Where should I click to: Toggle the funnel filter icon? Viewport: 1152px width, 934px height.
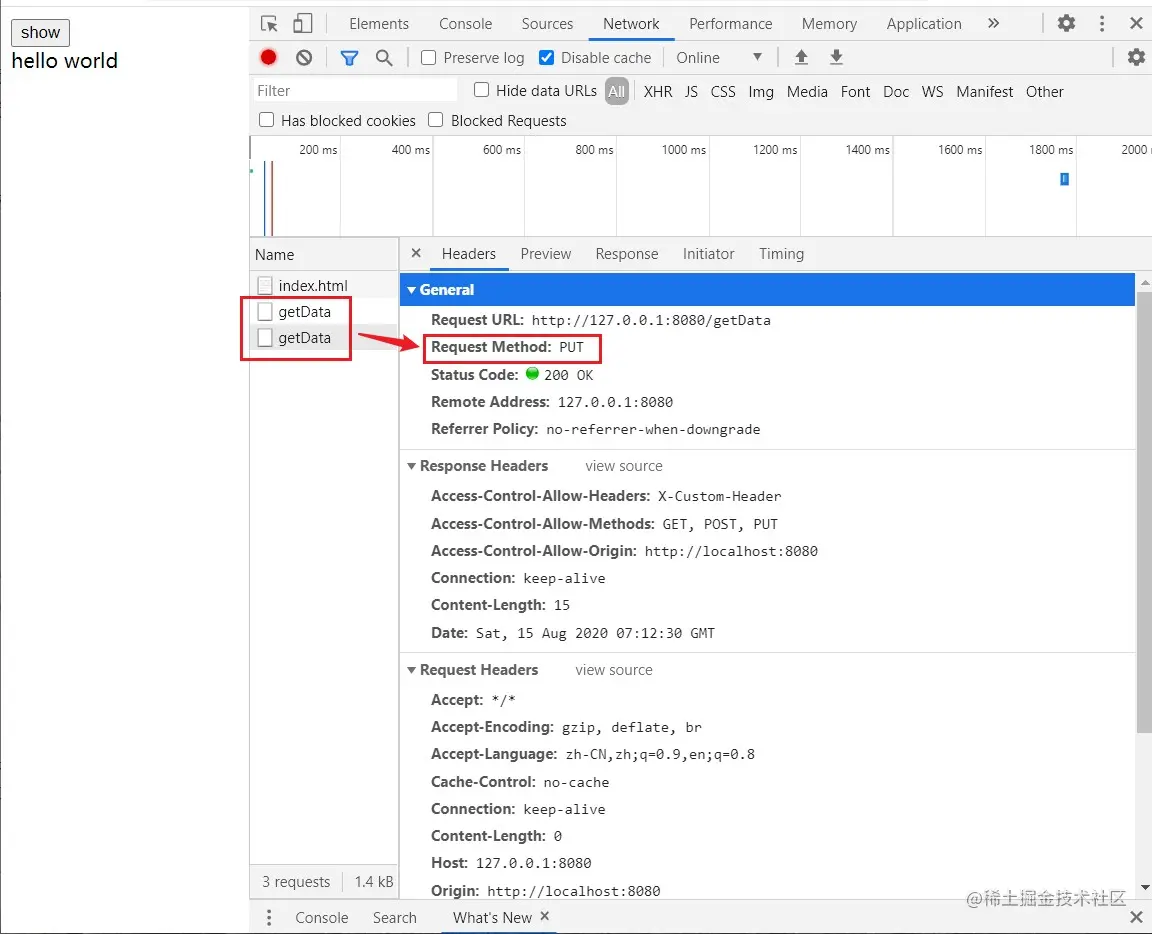click(349, 57)
